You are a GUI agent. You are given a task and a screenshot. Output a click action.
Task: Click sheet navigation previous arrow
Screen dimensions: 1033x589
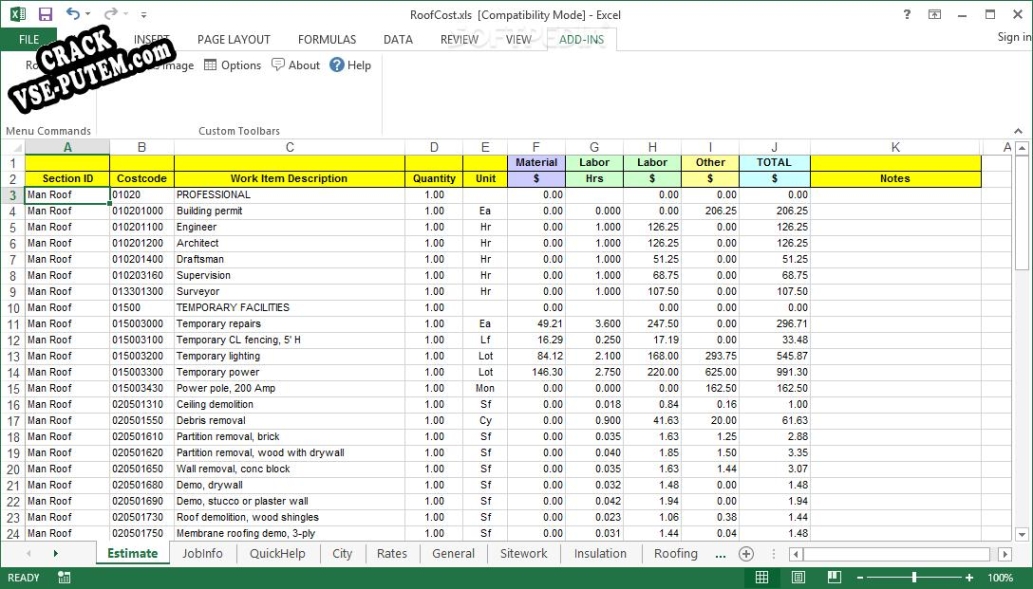(28, 553)
